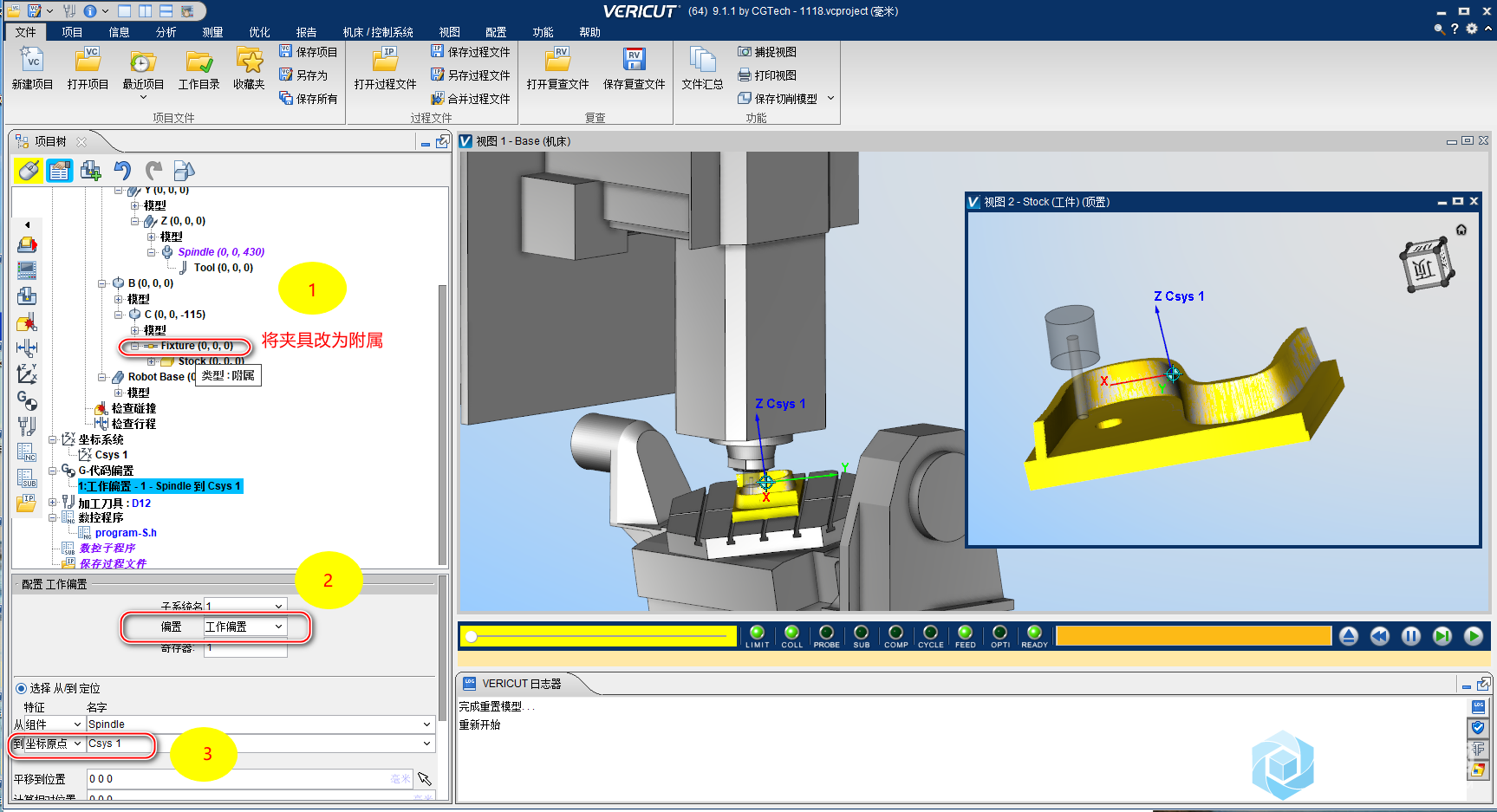Screen dimensions: 1497x812
Task: Click the home icon in 视图 2
Action: tap(1461, 230)
